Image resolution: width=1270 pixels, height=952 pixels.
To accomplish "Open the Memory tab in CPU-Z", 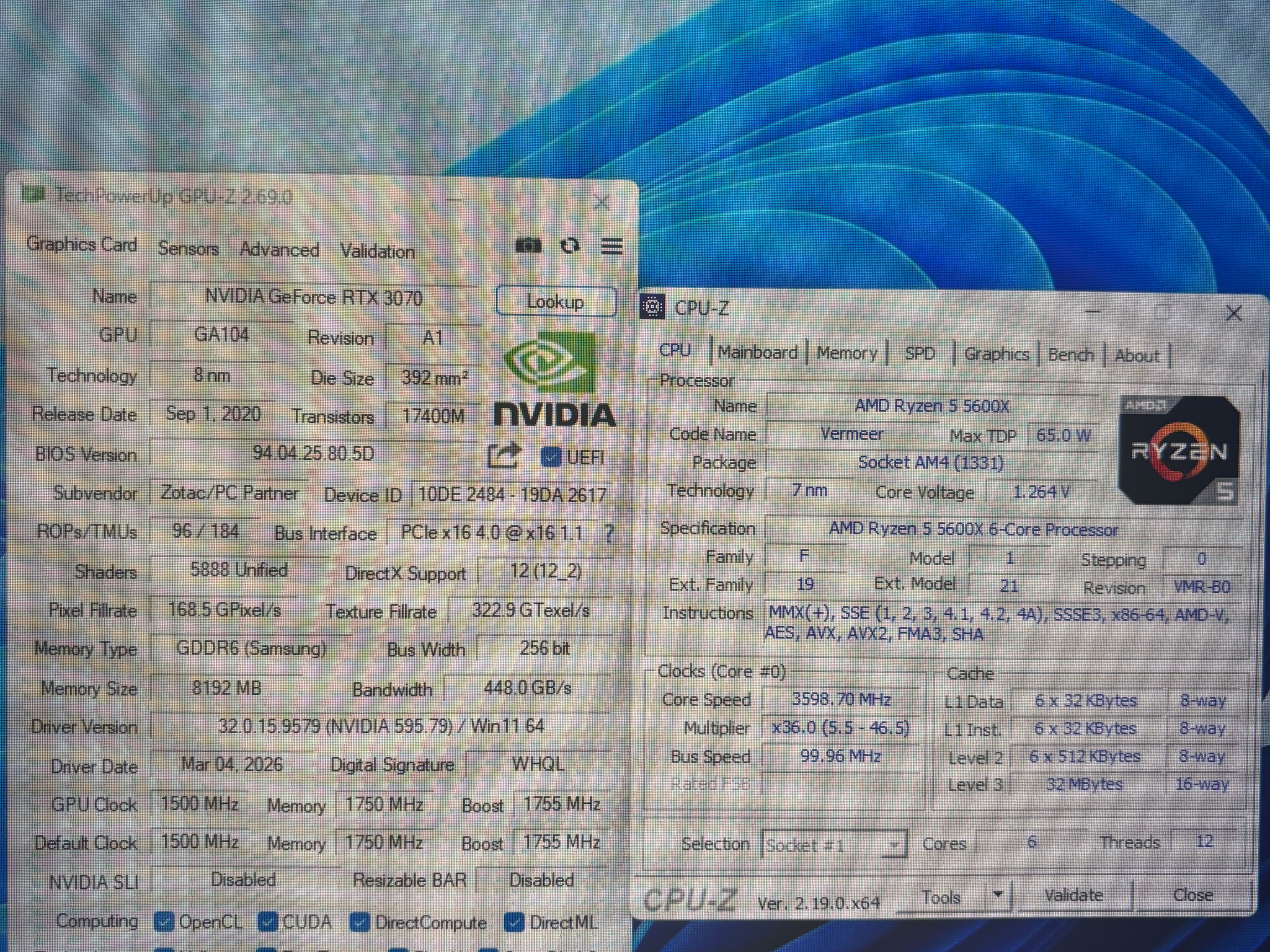I will [847, 353].
